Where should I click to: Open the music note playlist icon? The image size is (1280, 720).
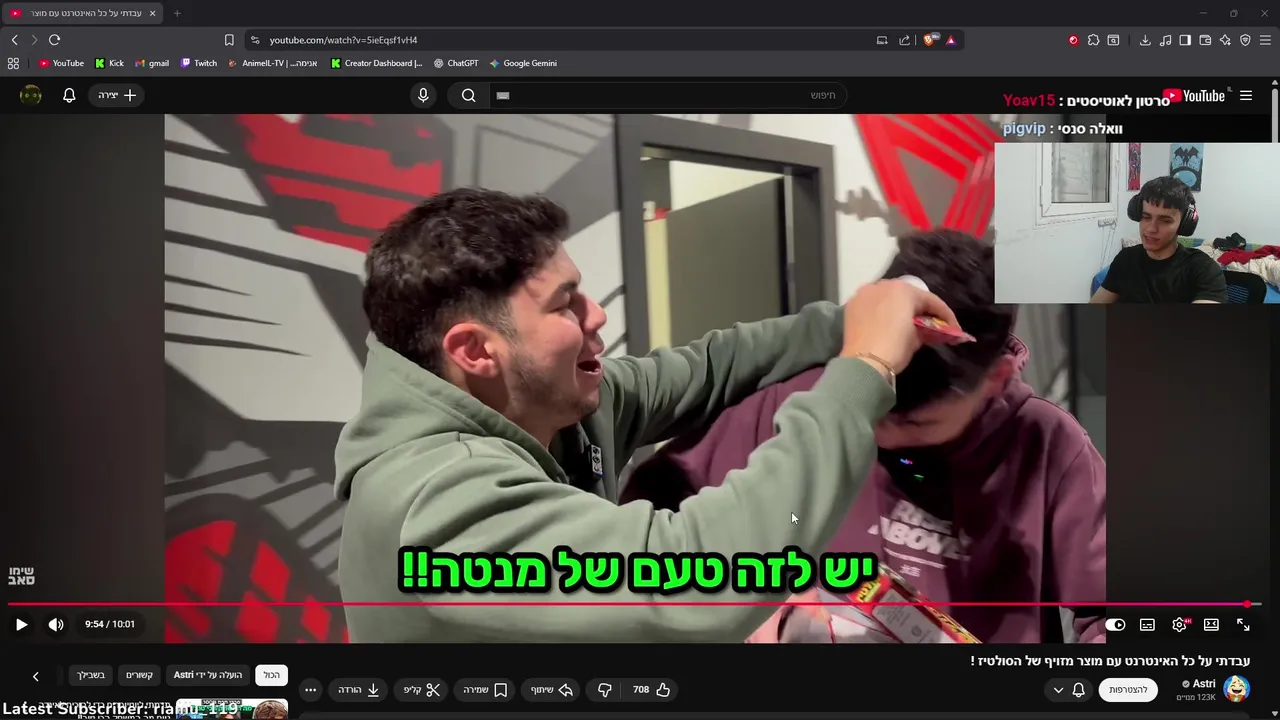pos(1165,40)
